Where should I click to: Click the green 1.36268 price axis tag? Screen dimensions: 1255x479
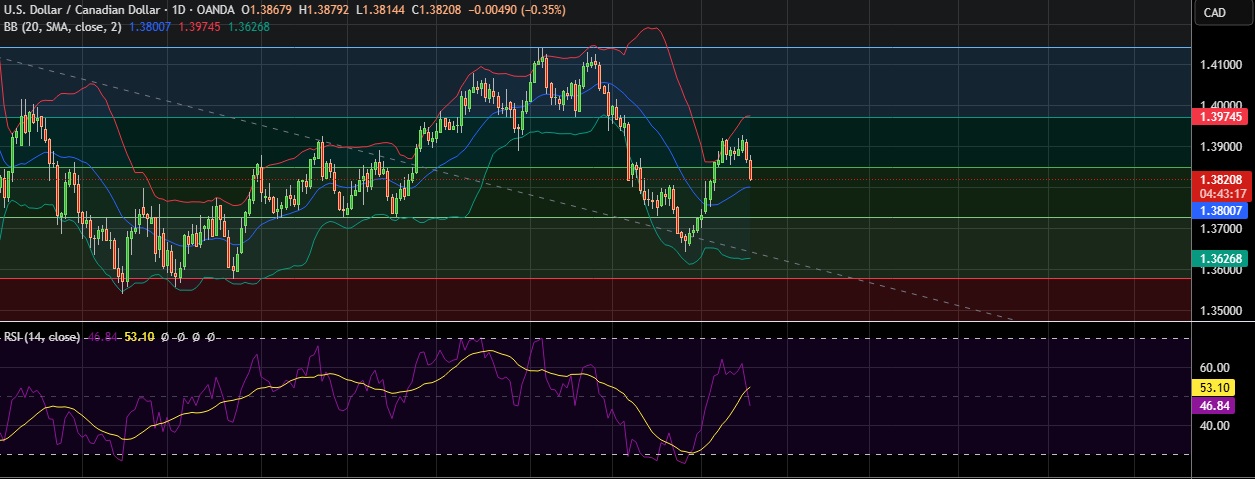(1219, 258)
